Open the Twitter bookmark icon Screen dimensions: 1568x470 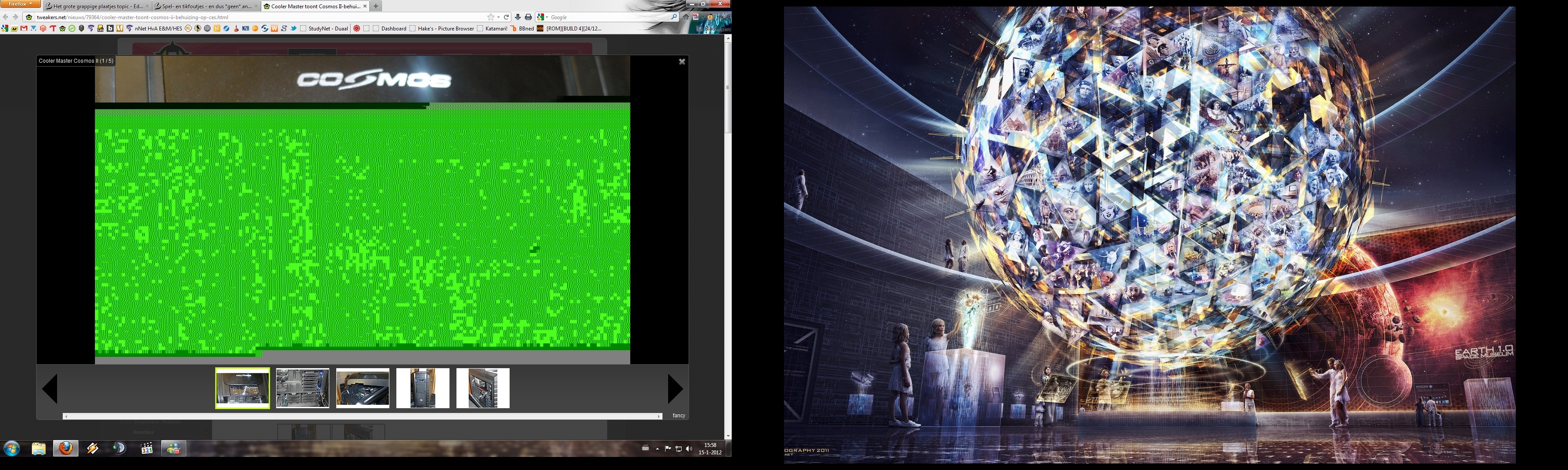click(x=294, y=29)
